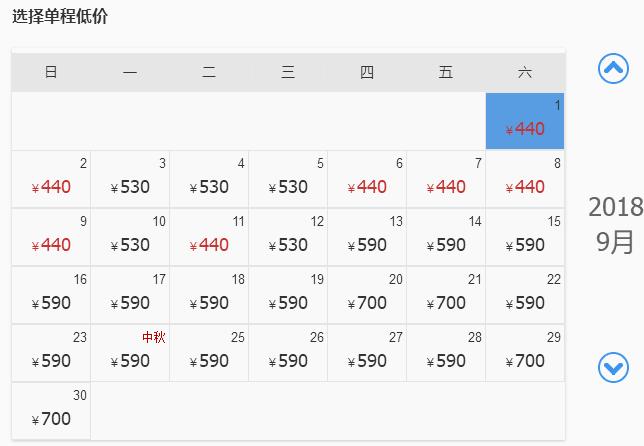644x446 pixels.
Task: Pick September 13 priced ¥590
Action: (367, 237)
